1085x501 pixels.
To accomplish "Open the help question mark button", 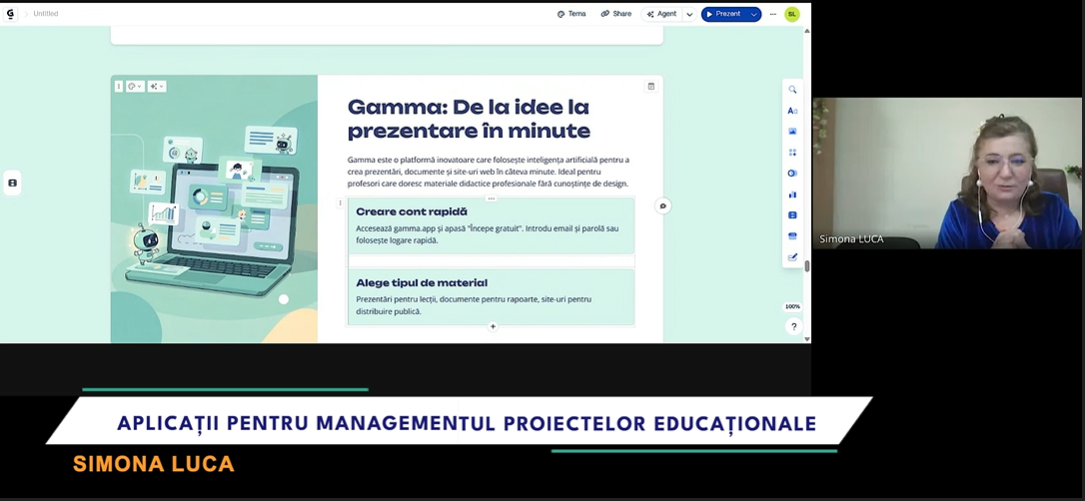I will coord(794,327).
